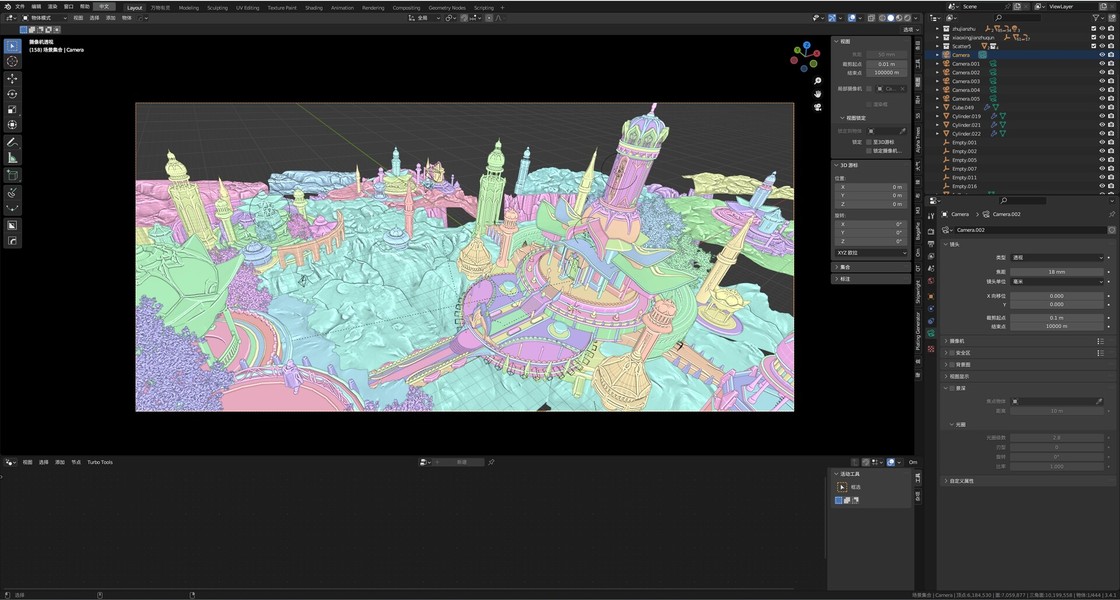1120x600 pixels.
Task: Select the Add Cube tool
Action: point(12,175)
